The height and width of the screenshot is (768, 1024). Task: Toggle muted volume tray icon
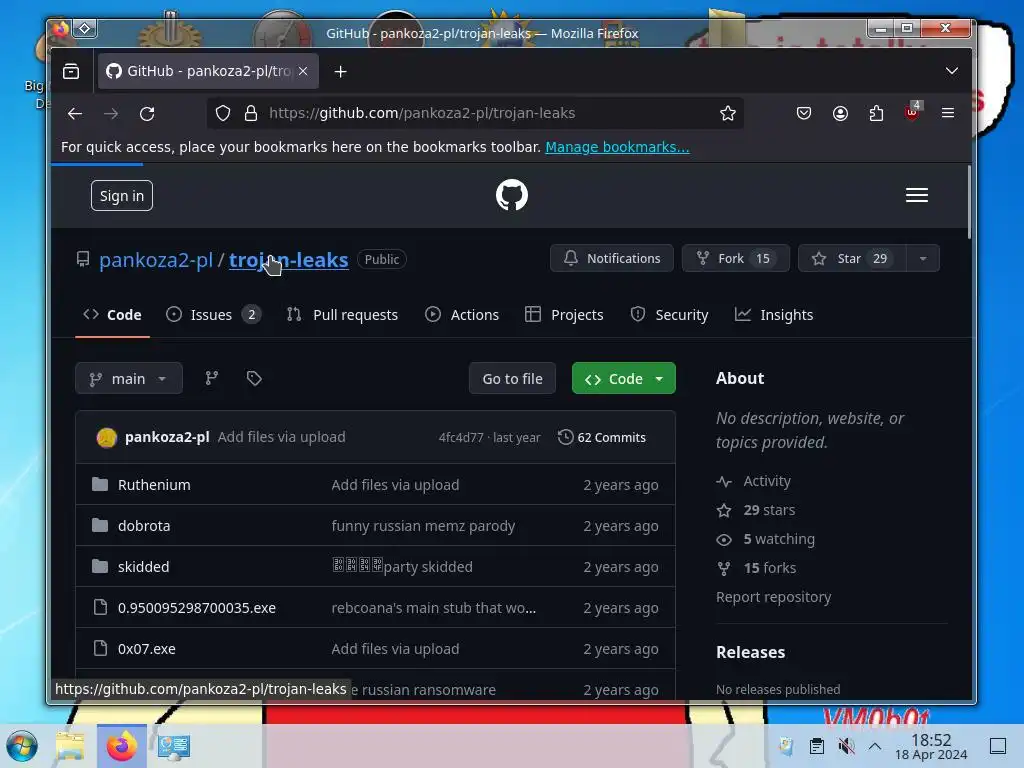tap(846, 746)
